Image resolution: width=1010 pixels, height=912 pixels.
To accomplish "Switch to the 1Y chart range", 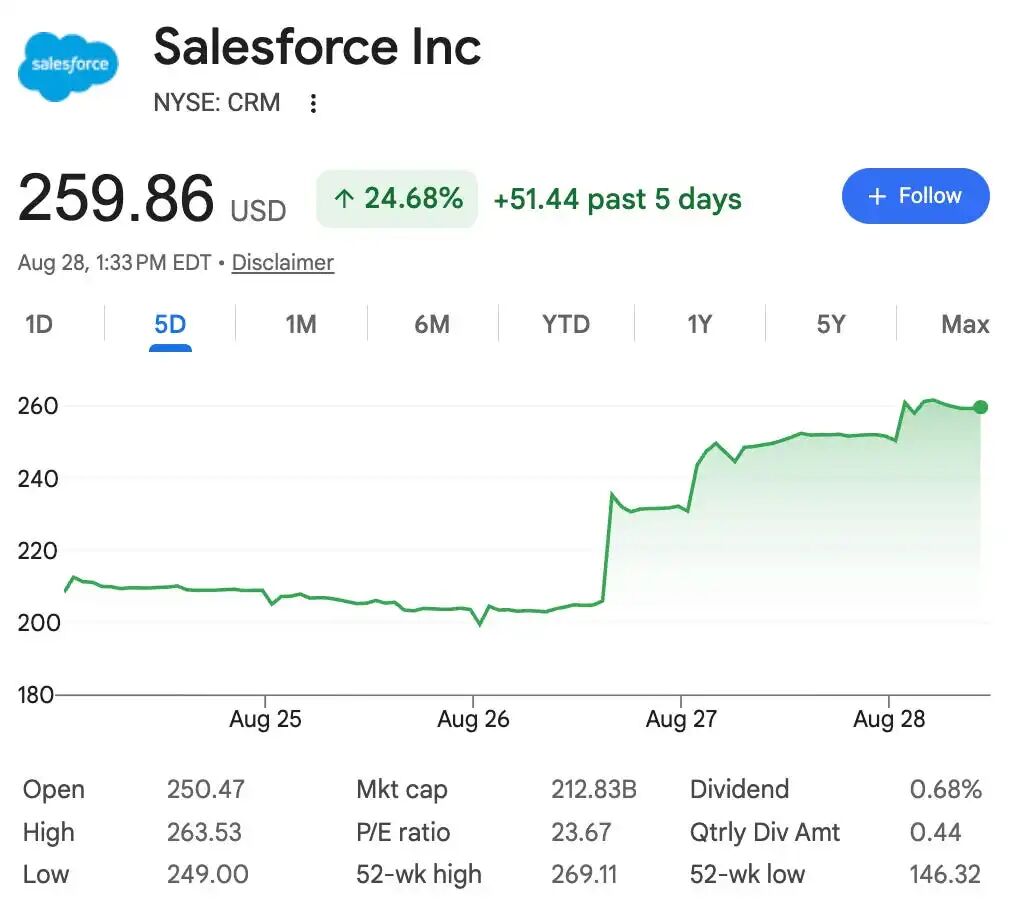I will click(x=700, y=324).
